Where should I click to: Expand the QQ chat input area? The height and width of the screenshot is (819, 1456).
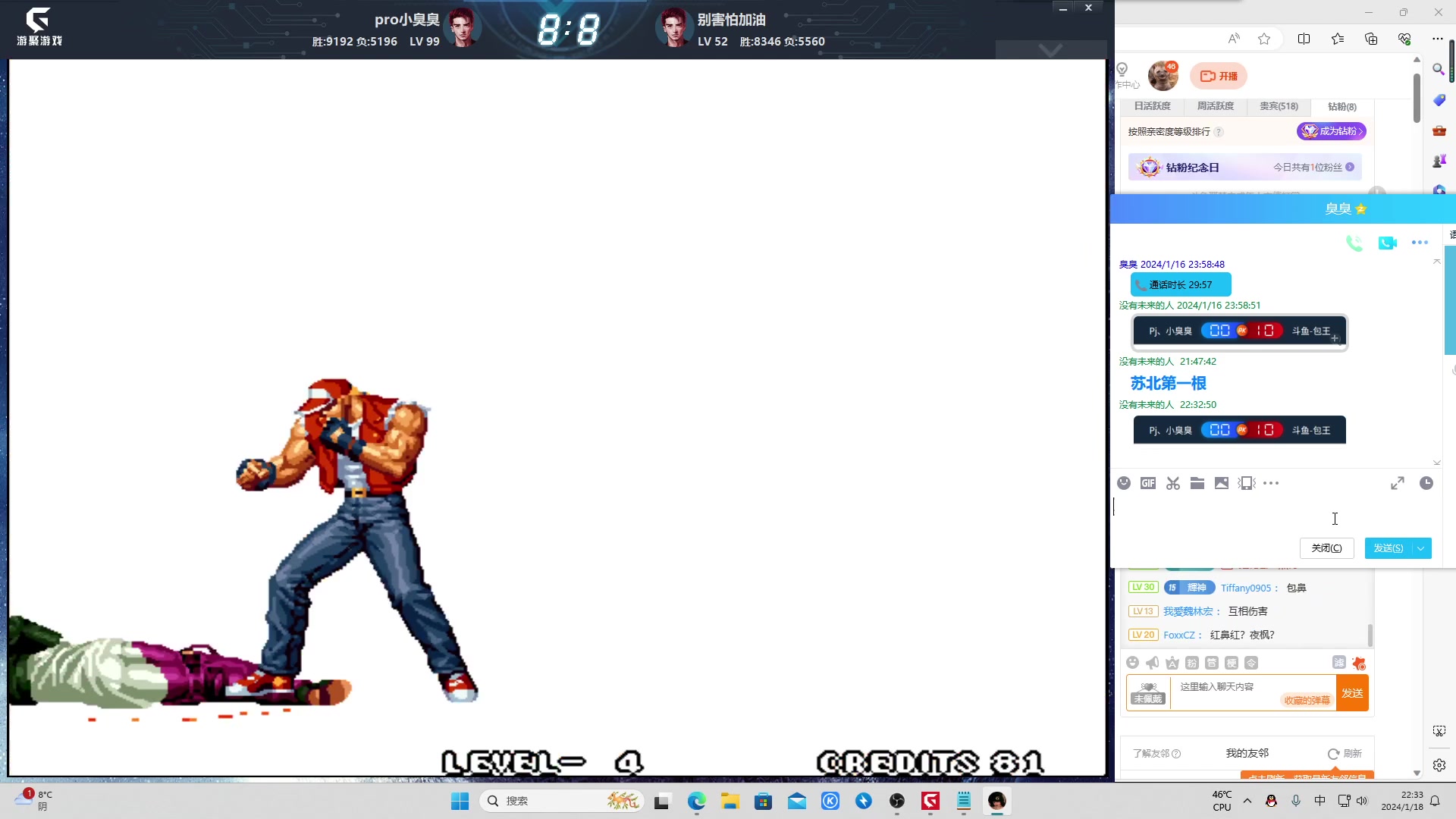[1398, 483]
